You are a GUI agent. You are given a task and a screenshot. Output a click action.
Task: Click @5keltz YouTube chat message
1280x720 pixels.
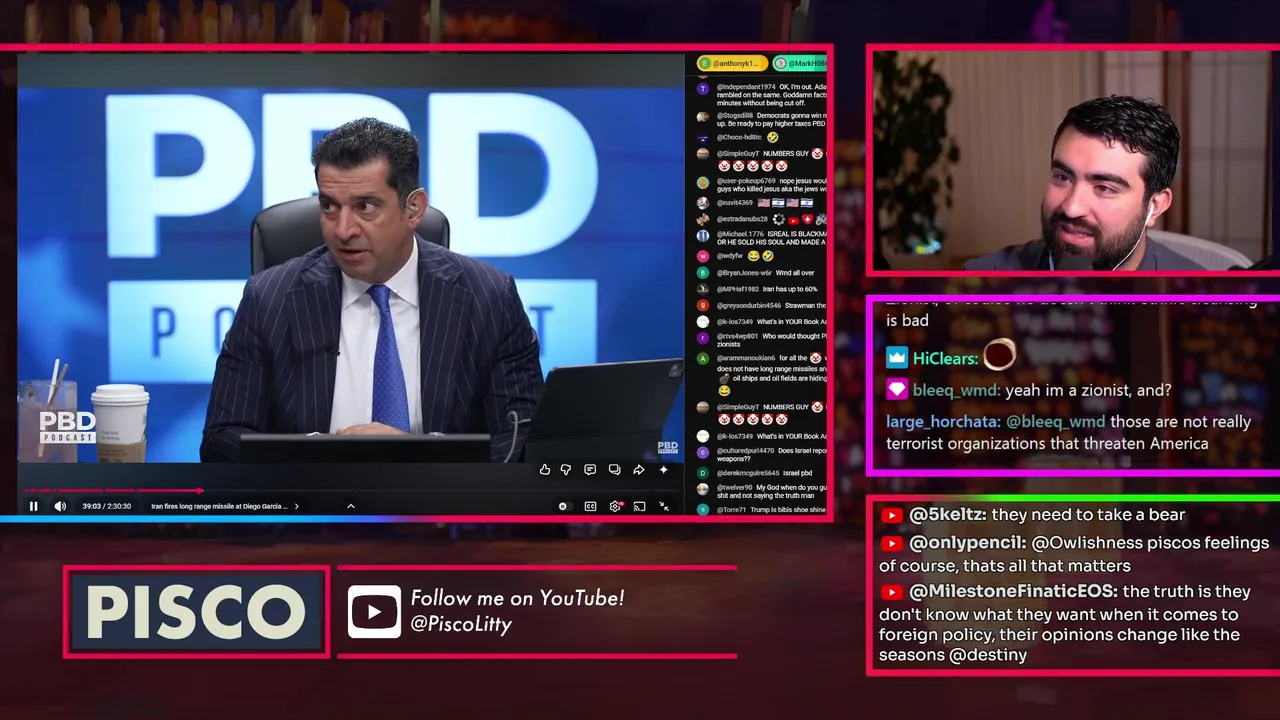[1033, 515]
